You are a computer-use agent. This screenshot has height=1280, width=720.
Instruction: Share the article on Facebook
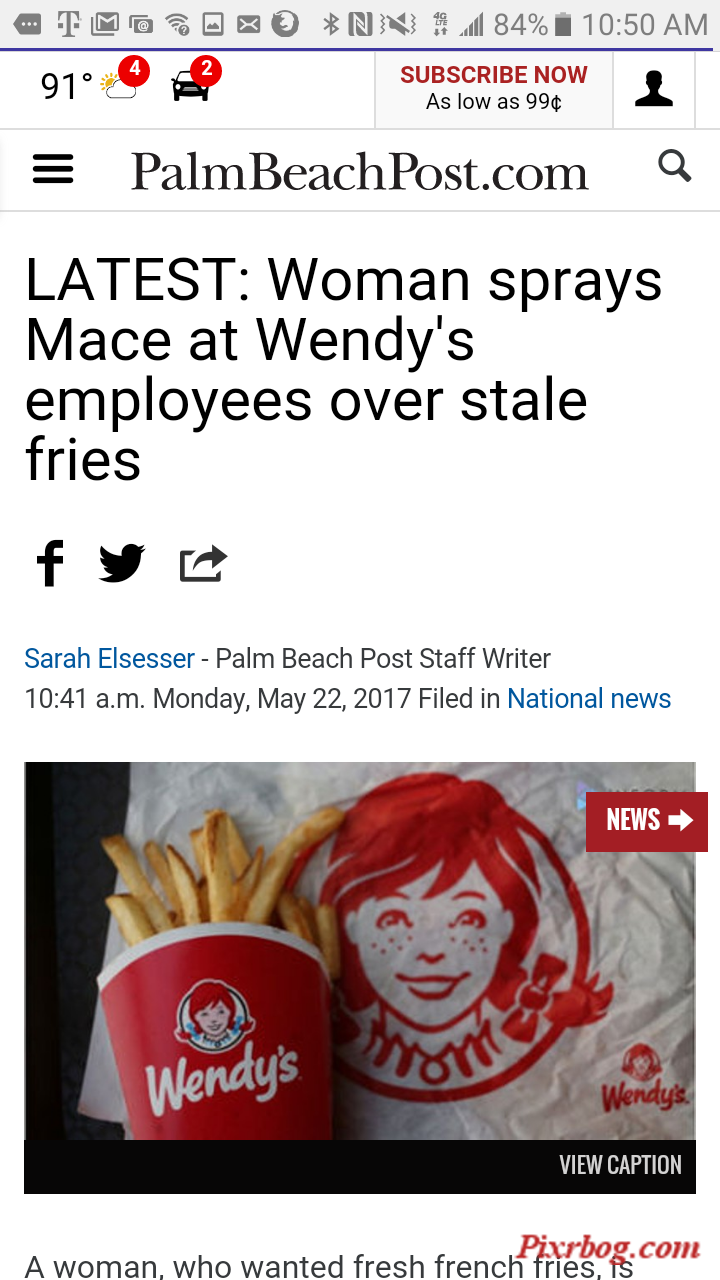[50, 563]
